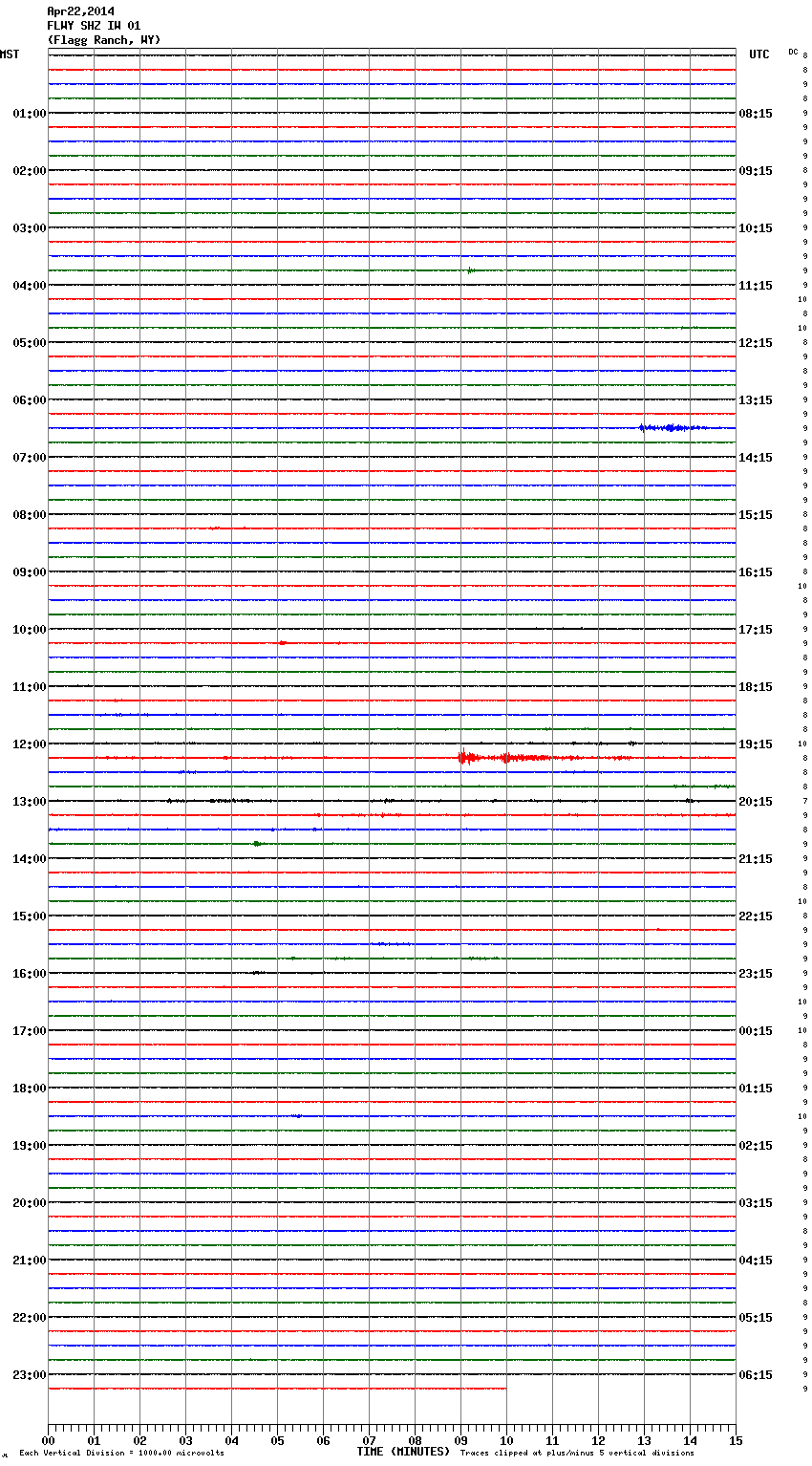Click minute 00 on the time axis
Image resolution: width=812 pixels, height=1466 pixels.
tap(48, 1440)
